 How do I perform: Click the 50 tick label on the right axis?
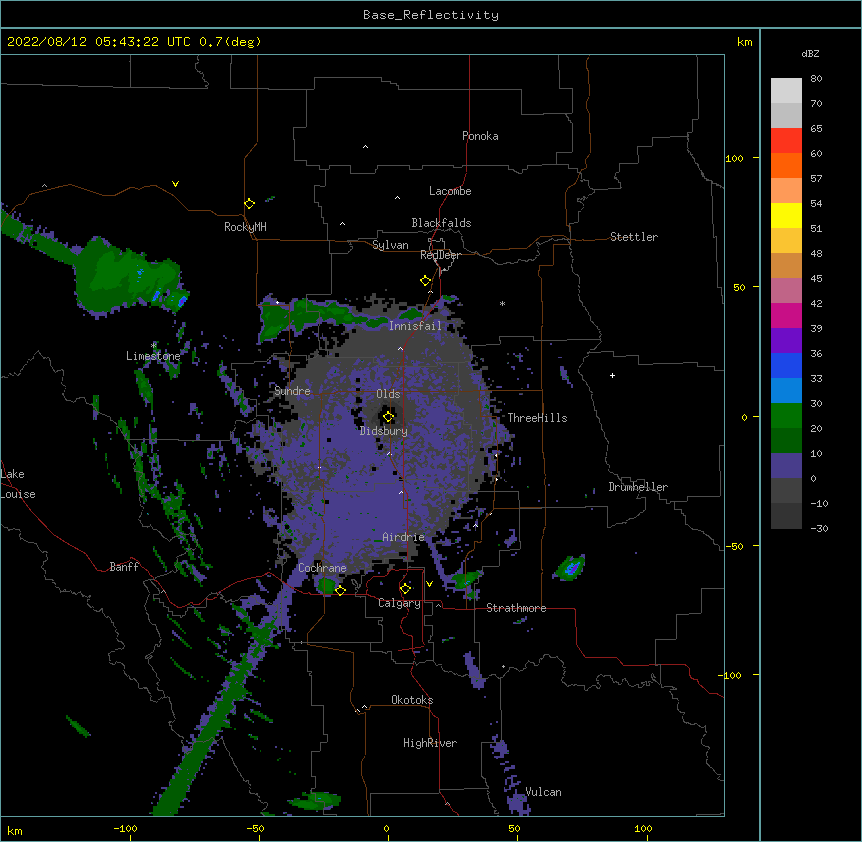pyautogui.click(x=739, y=287)
